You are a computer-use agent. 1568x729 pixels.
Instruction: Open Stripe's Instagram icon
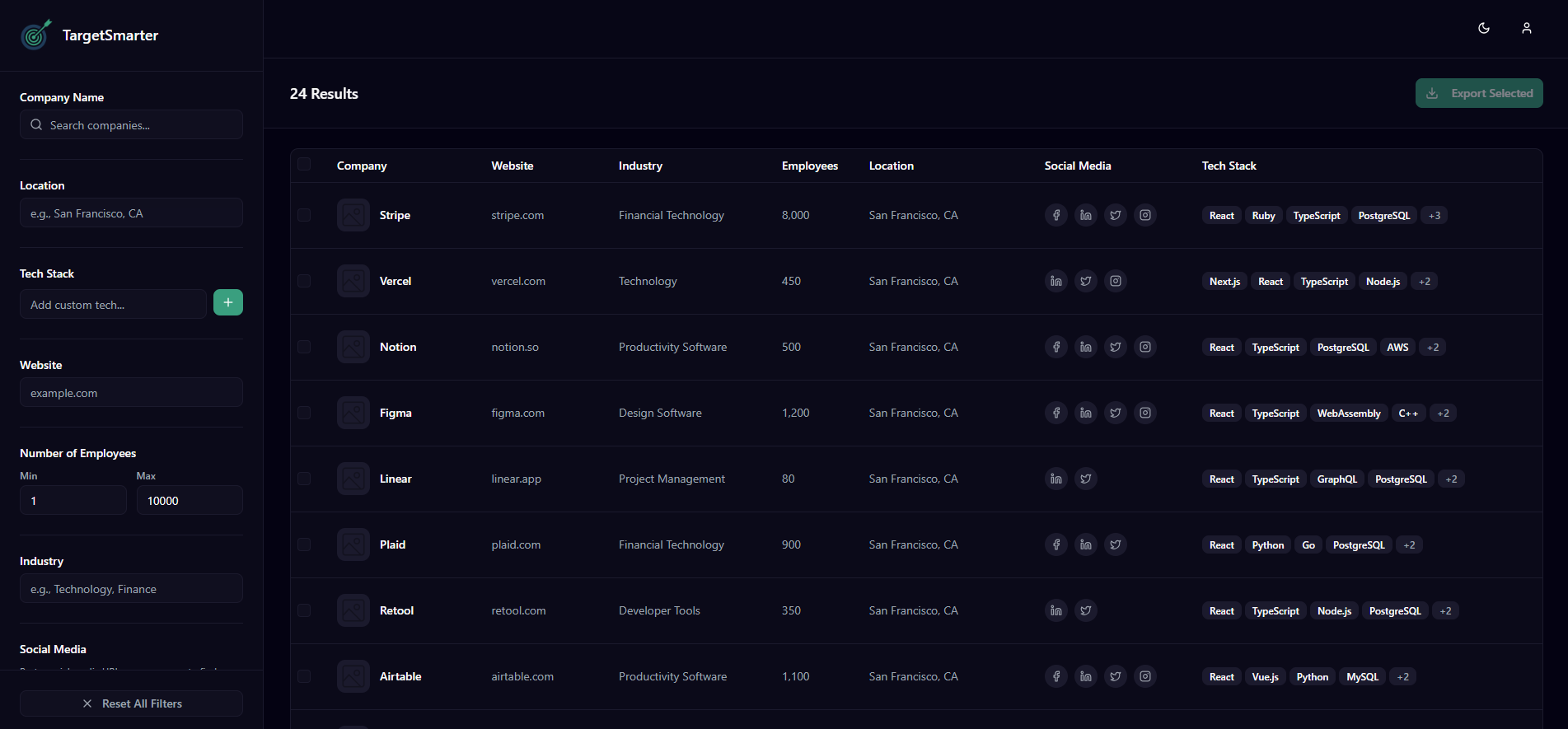(x=1145, y=215)
